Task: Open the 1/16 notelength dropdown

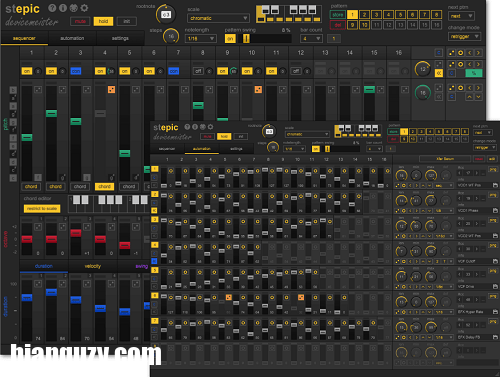Action: 201,39
